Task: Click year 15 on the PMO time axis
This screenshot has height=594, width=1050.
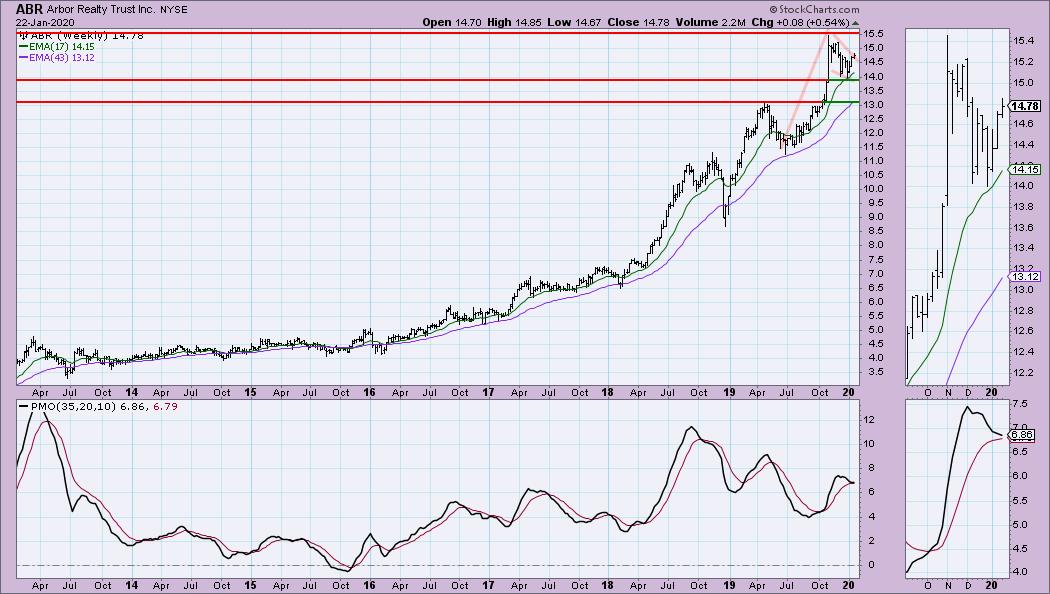Action: tap(250, 585)
